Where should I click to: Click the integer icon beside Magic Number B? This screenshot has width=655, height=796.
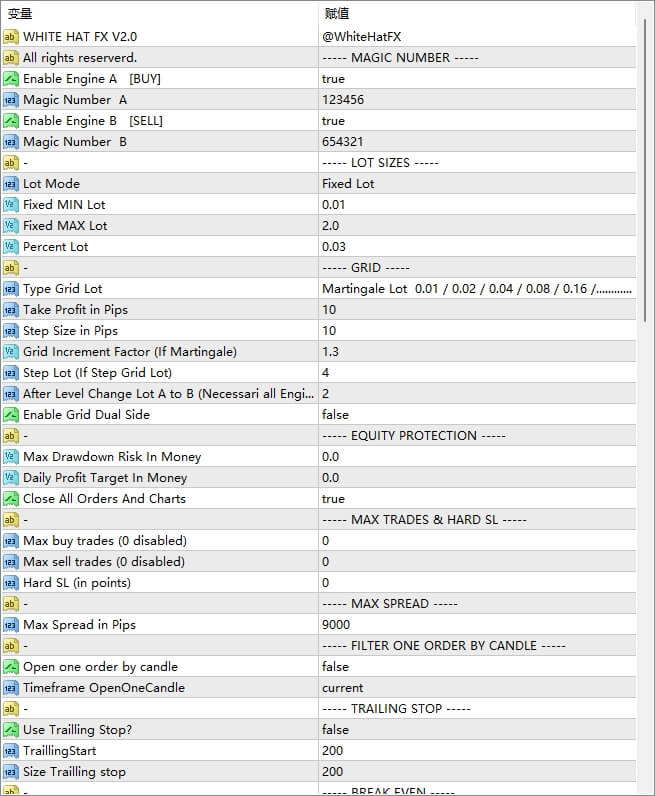tap(10, 142)
